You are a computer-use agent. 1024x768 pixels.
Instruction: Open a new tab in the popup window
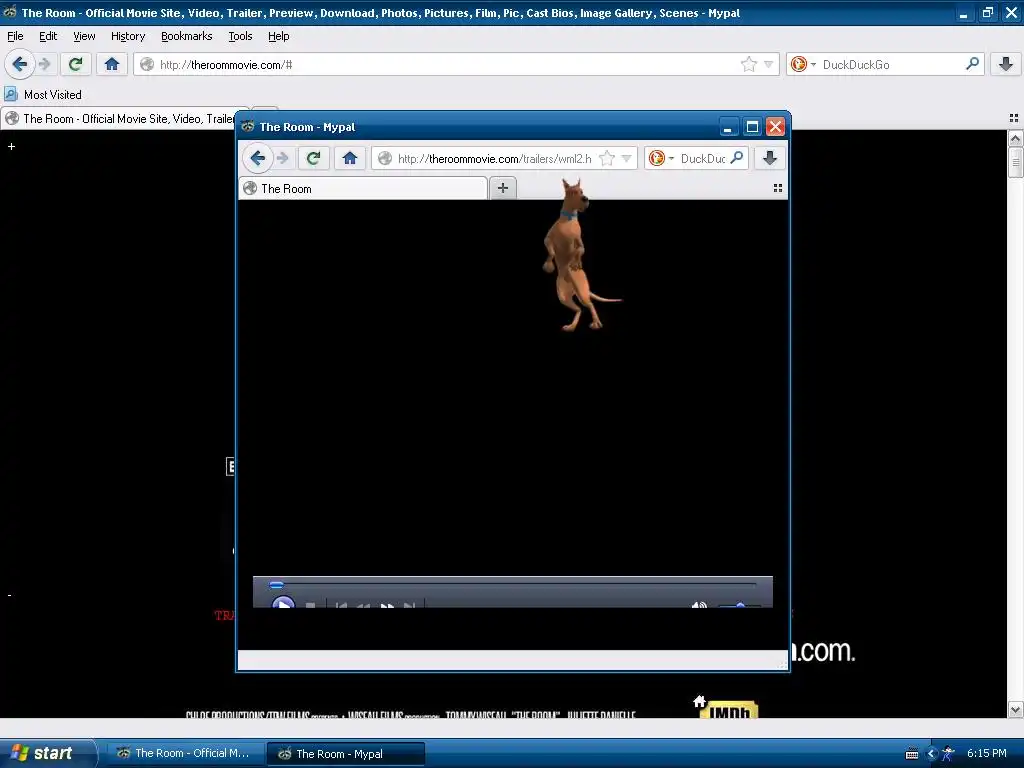tap(503, 188)
